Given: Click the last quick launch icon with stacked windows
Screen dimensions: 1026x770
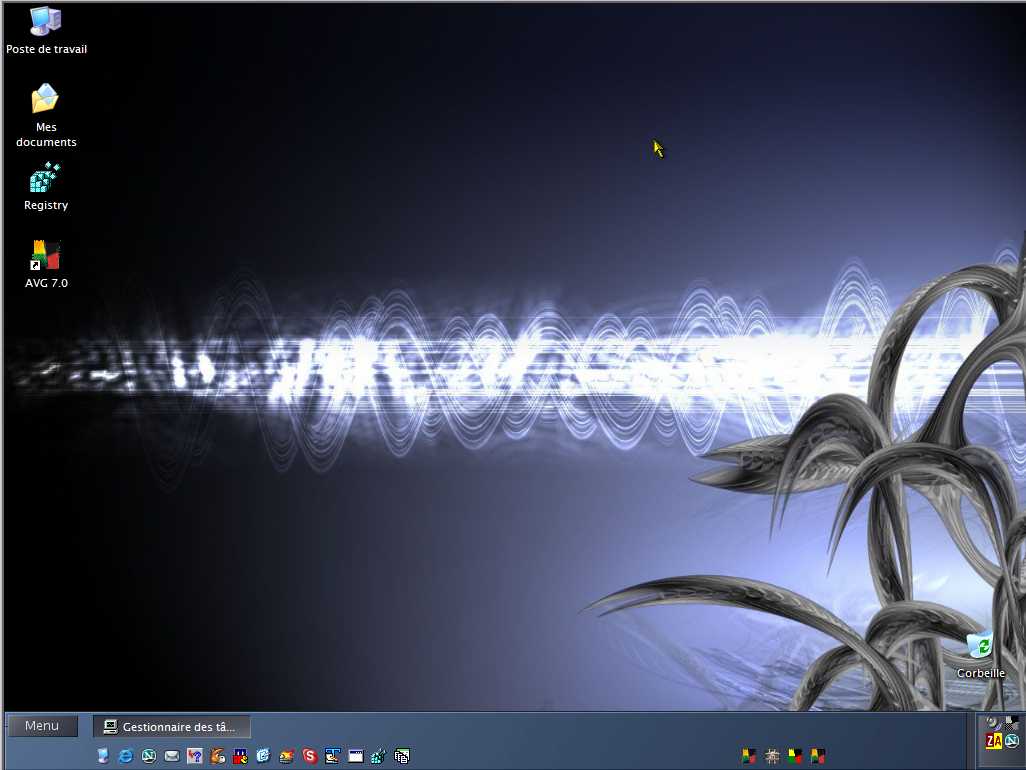Looking at the screenshot, I should point(402,756).
